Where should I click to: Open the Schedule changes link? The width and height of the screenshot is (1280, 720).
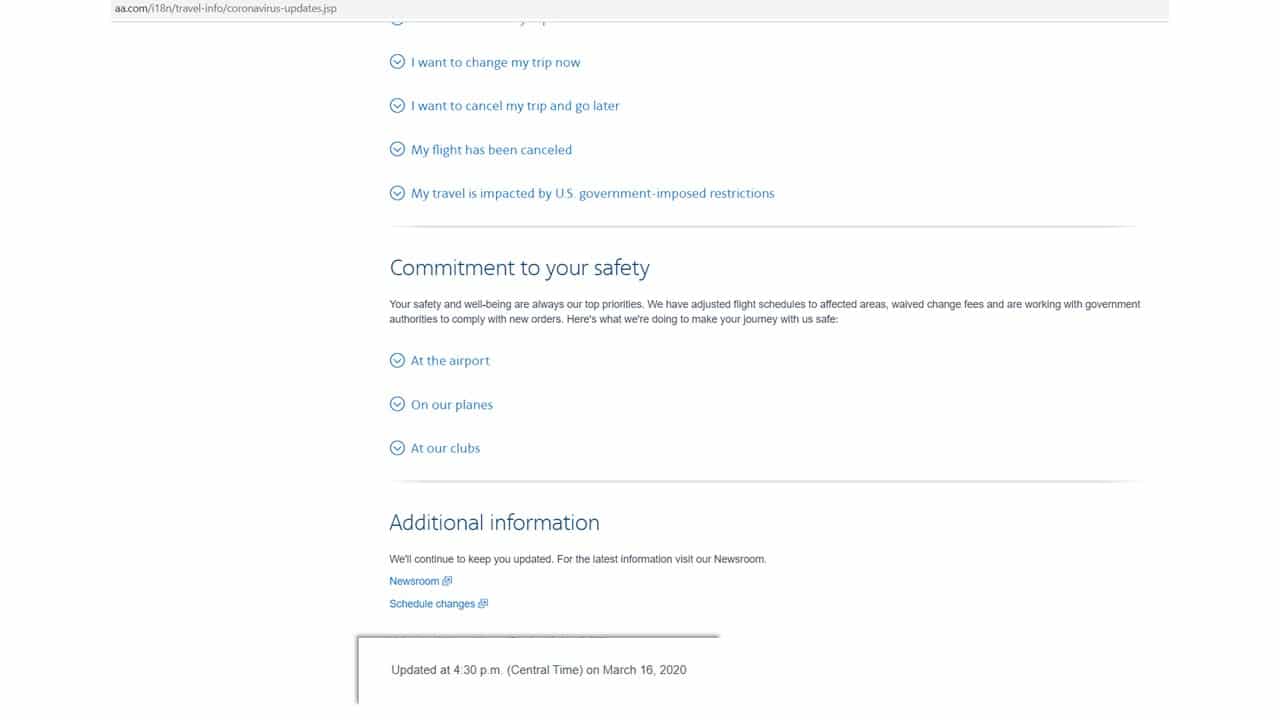tap(432, 604)
